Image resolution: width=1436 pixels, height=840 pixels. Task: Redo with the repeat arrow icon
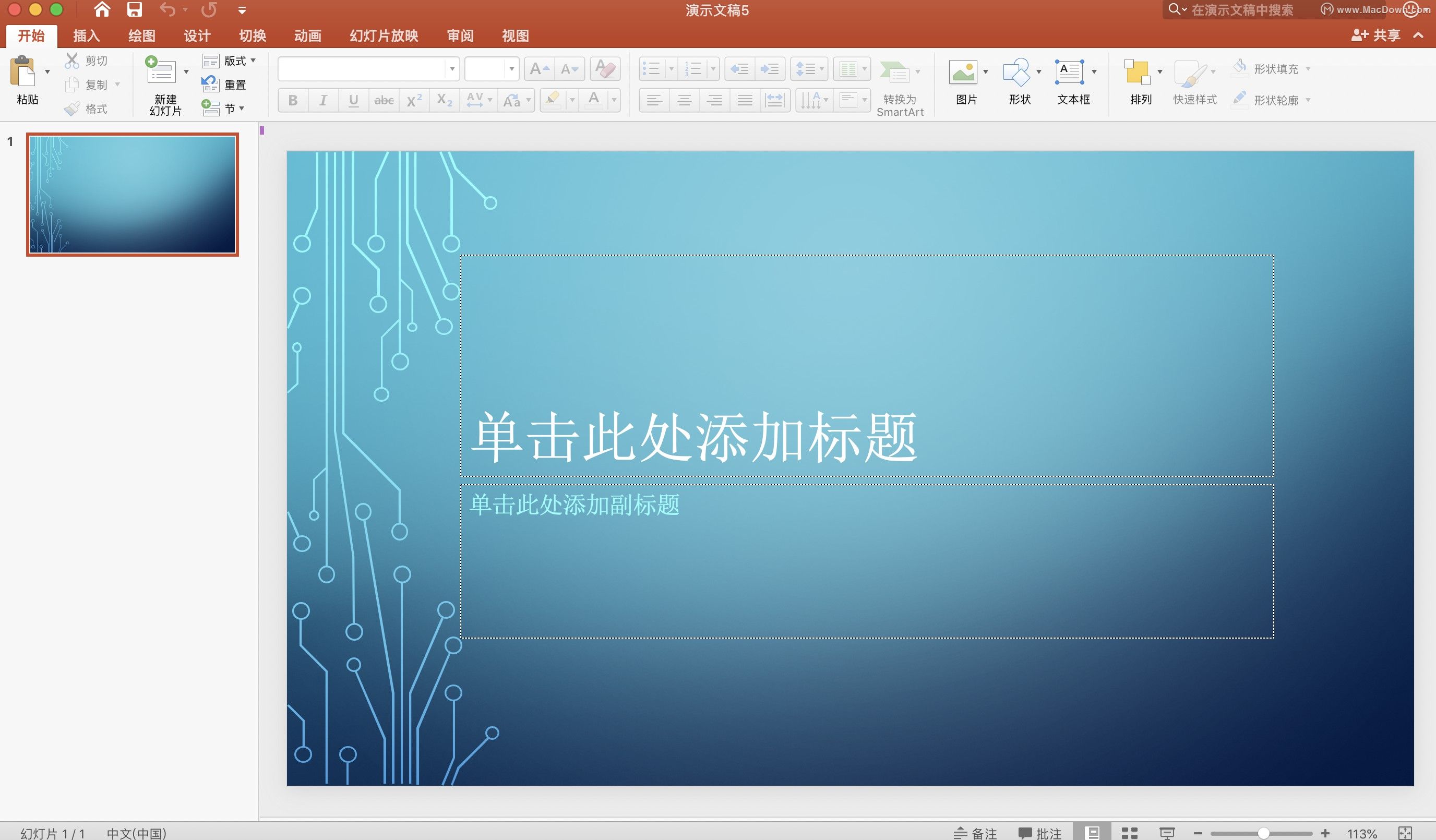click(x=209, y=10)
